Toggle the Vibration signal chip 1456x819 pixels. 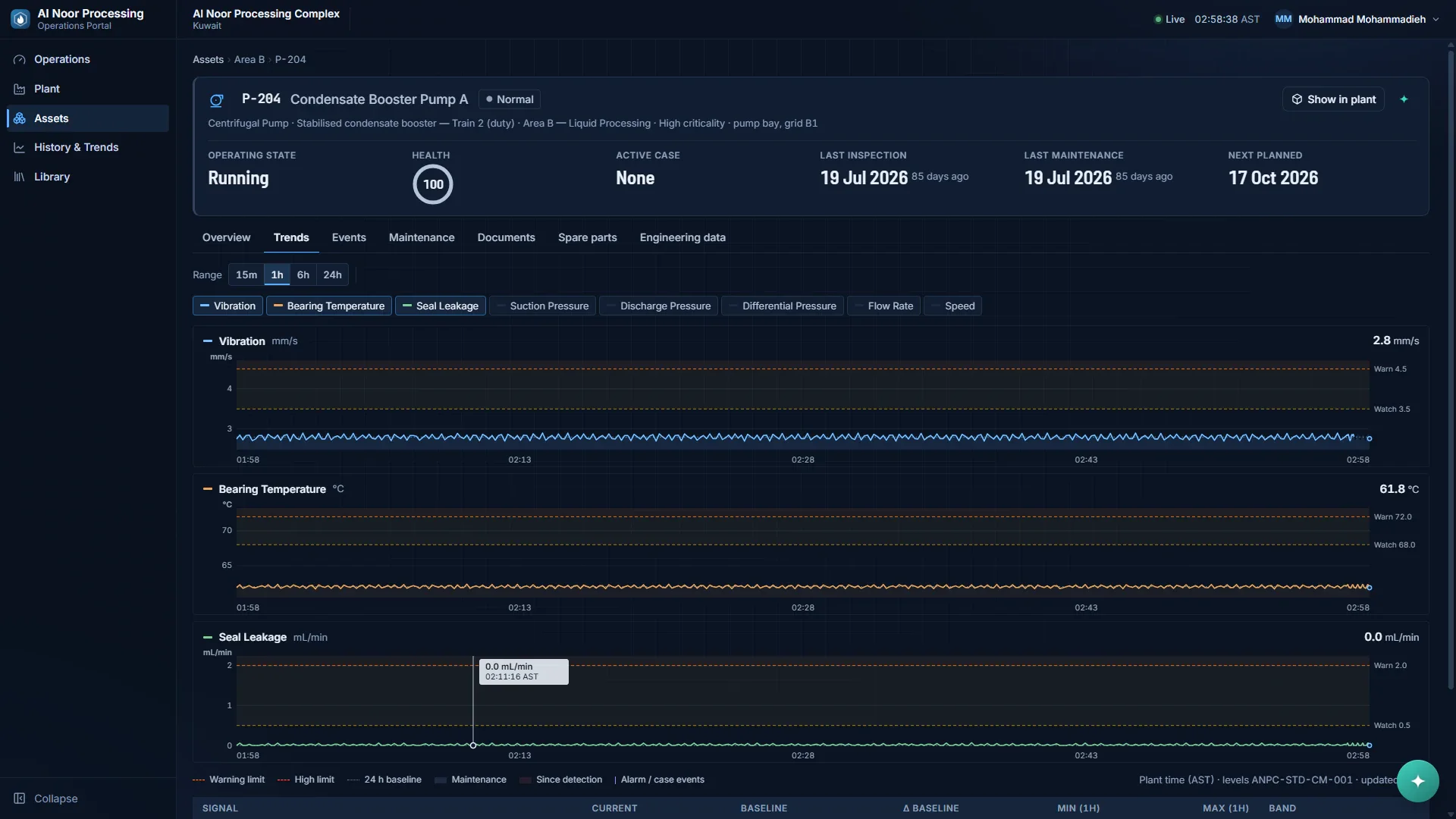point(227,306)
